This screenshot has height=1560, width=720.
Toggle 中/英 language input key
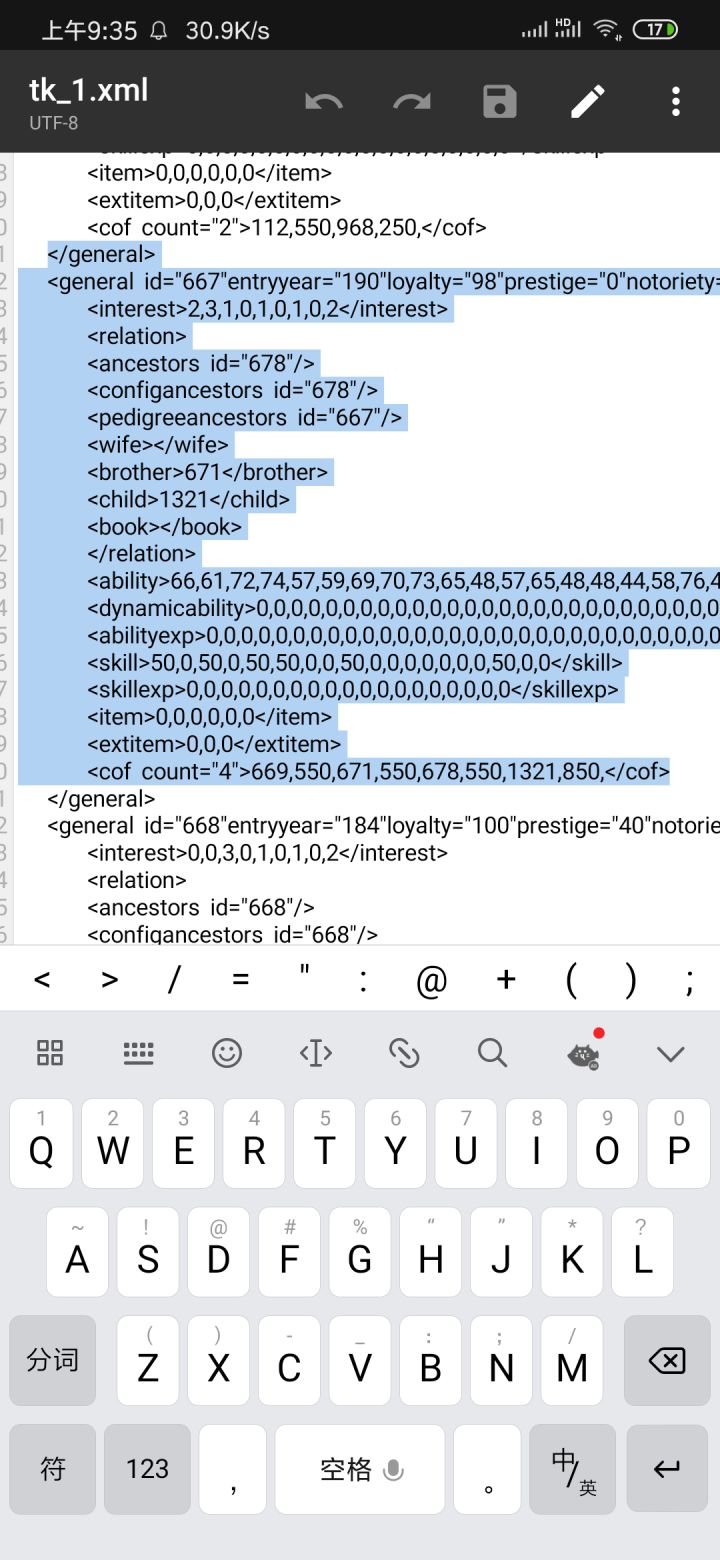[572, 1469]
